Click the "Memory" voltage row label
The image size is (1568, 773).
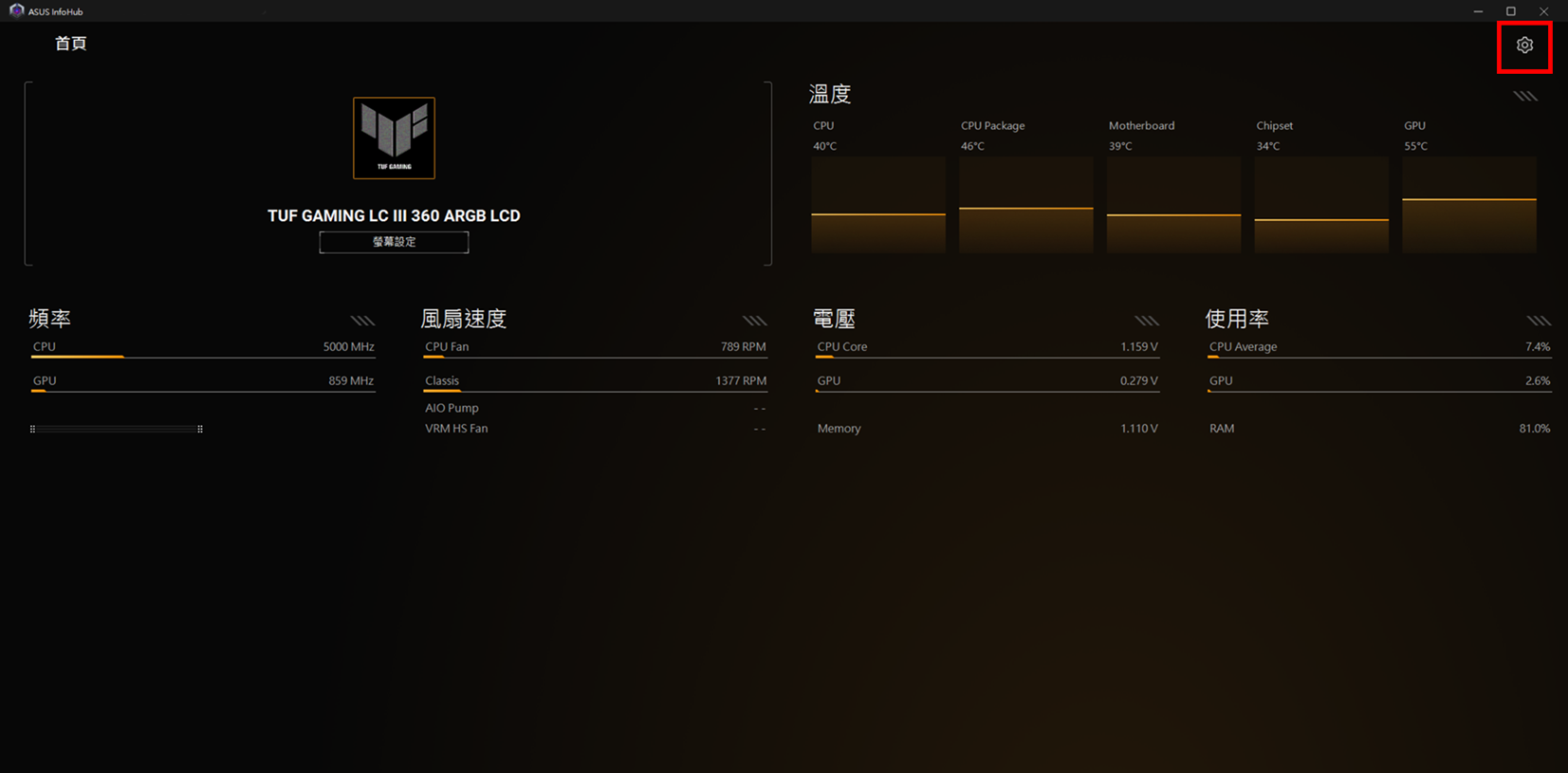(839, 429)
